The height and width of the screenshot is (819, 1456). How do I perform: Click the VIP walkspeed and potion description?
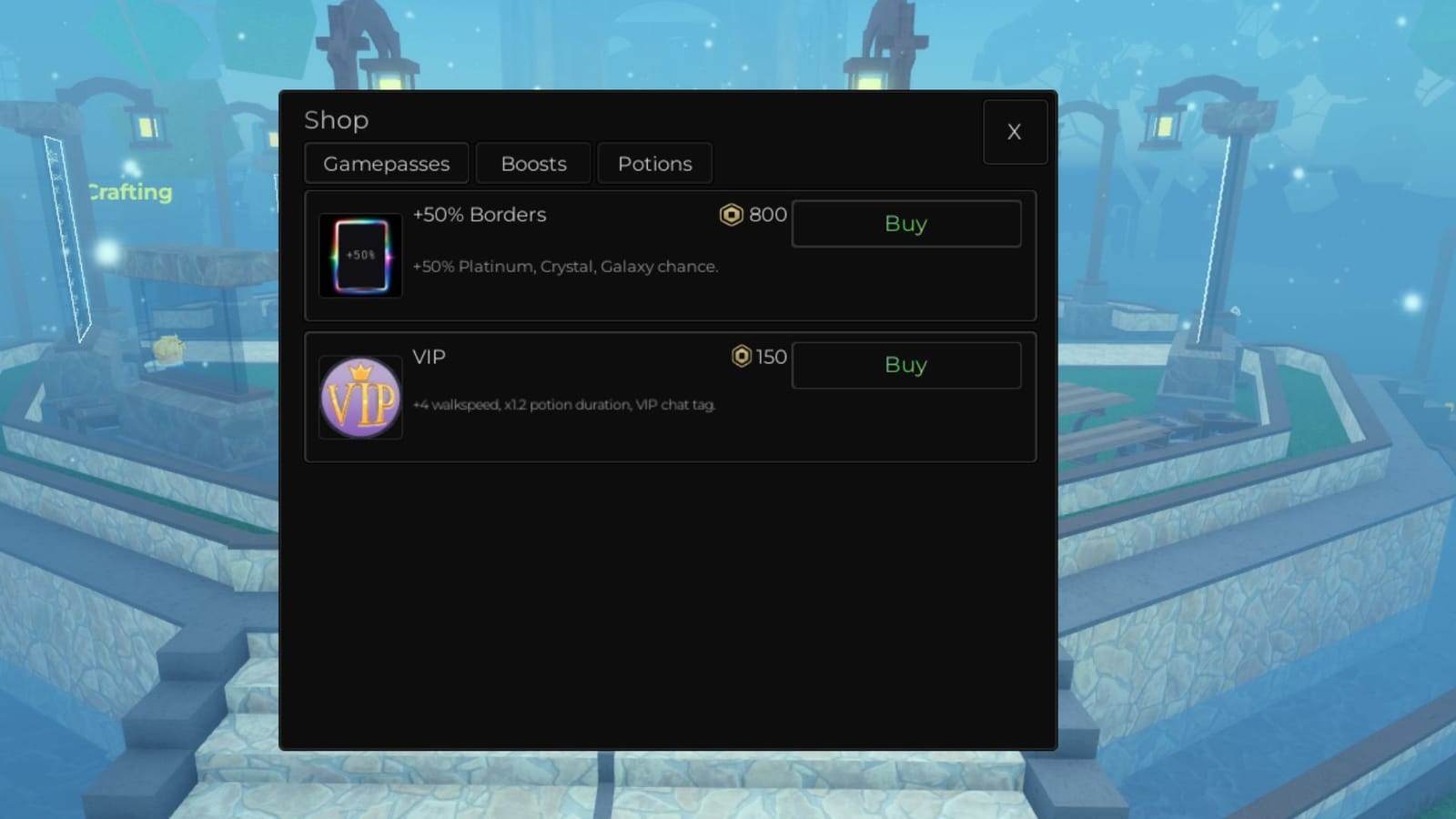[x=563, y=405]
